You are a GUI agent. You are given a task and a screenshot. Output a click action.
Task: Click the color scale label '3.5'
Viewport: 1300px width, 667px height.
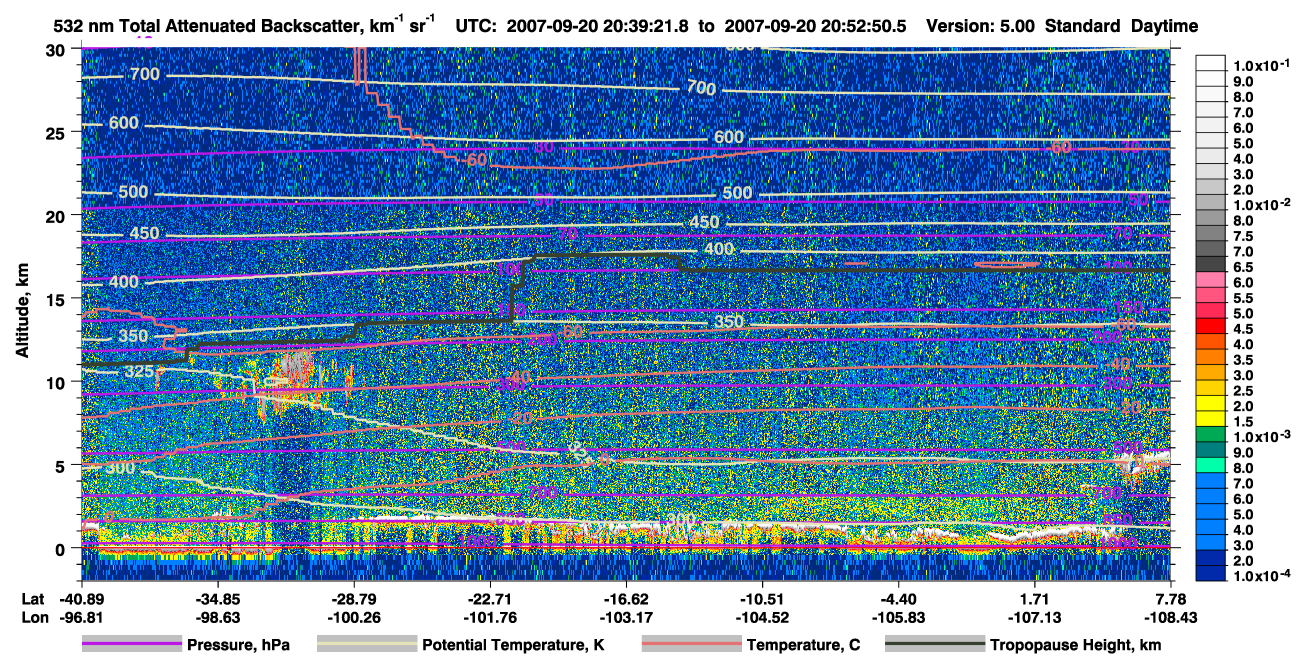point(1244,360)
